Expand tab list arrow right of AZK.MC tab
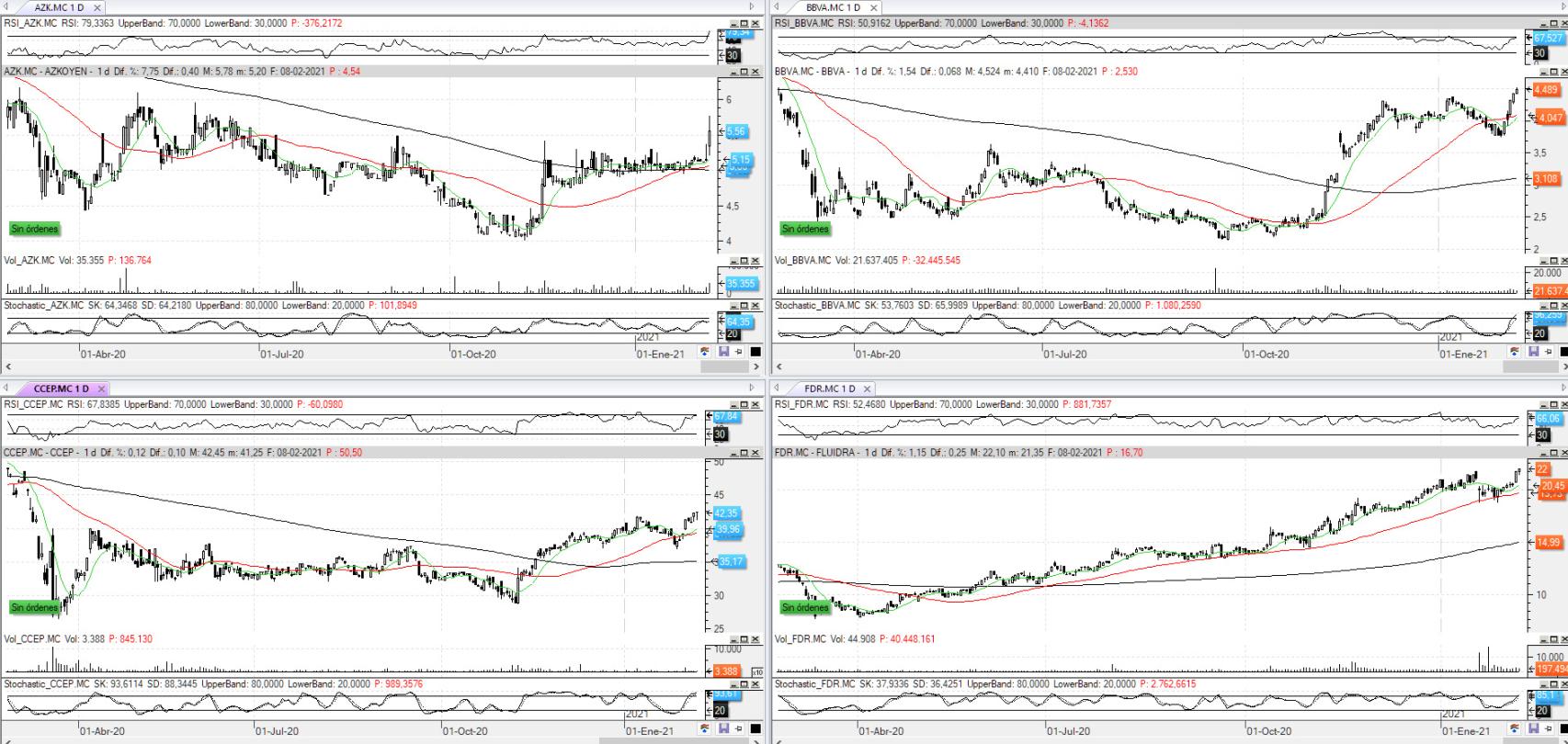 752,7
